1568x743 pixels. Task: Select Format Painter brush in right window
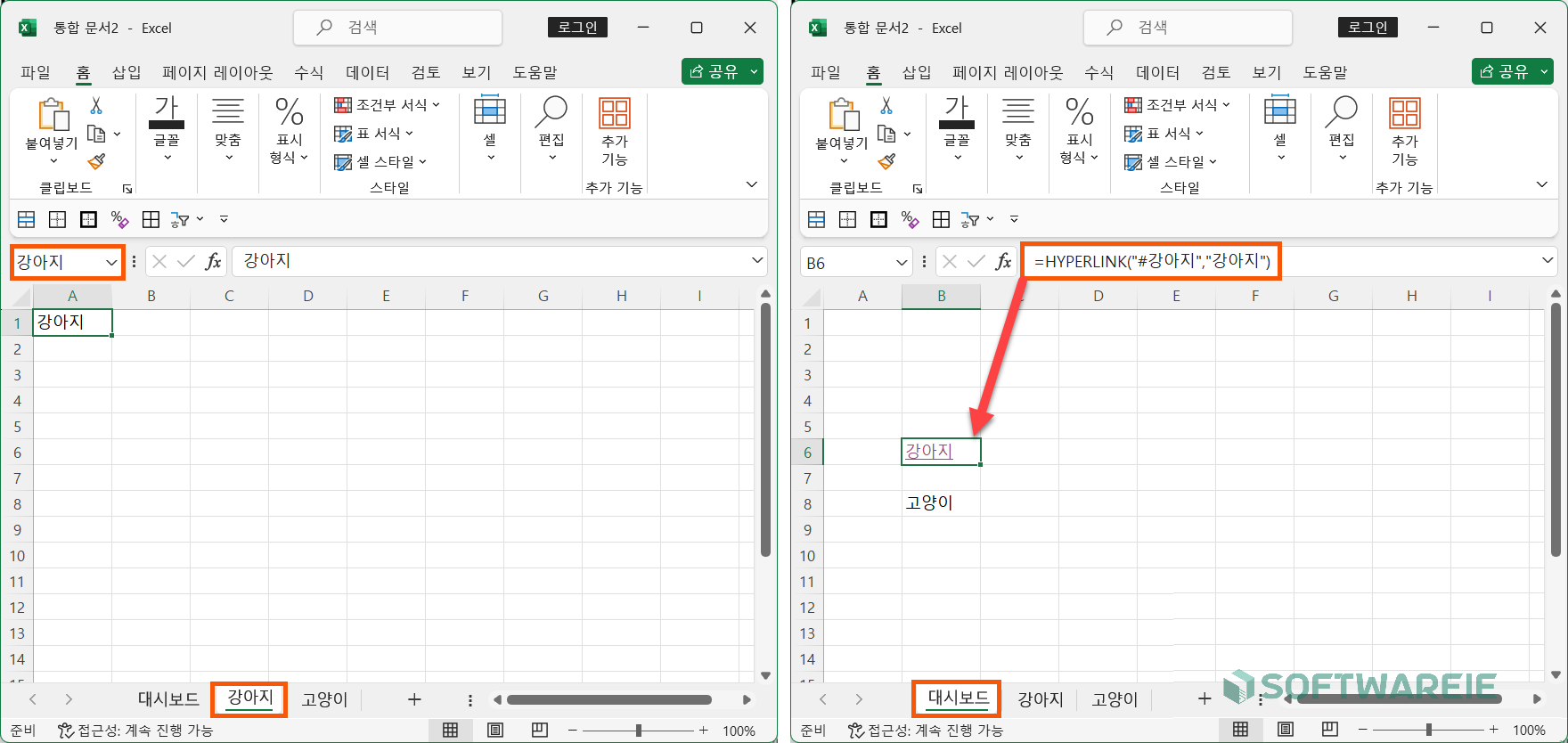pos(886,161)
